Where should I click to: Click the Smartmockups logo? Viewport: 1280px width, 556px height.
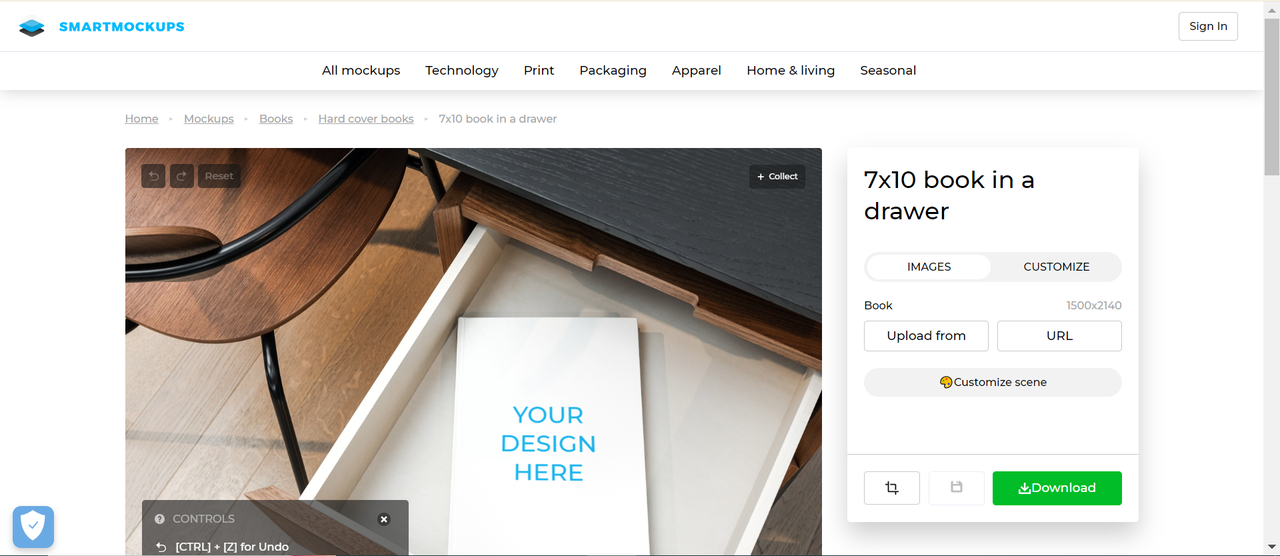[102, 27]
